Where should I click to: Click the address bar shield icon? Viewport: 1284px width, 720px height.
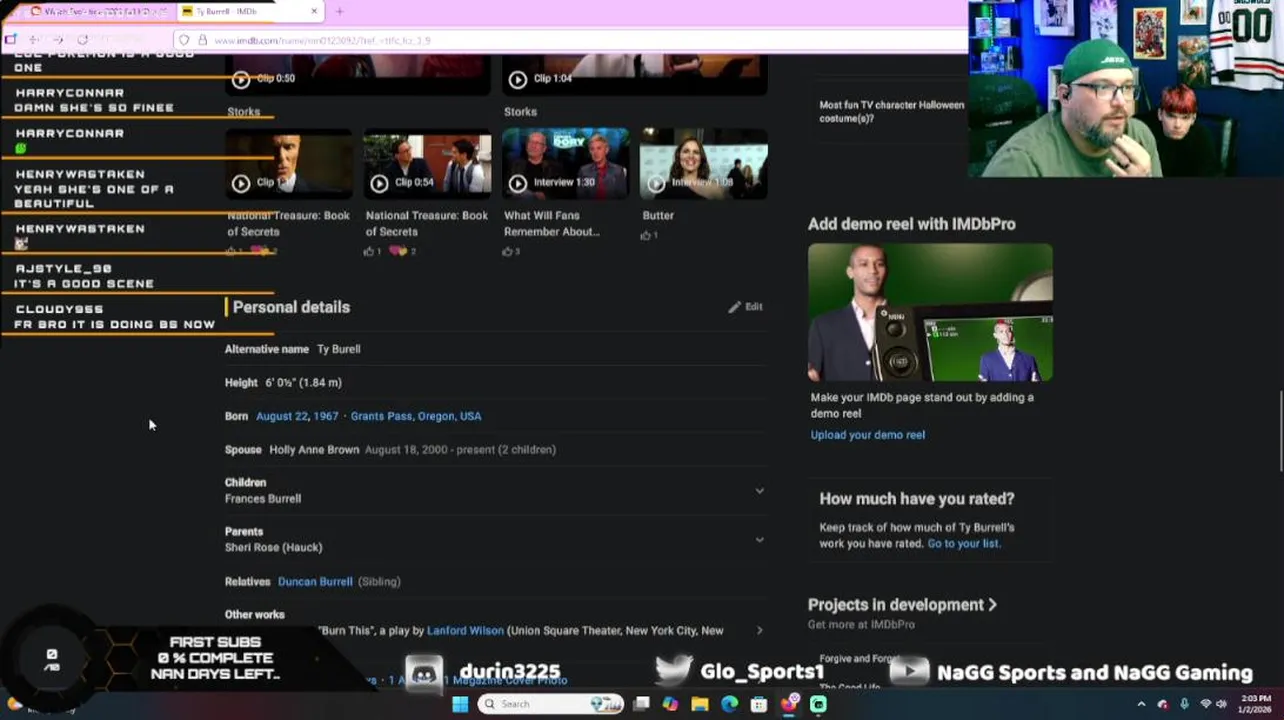(184, 40)
